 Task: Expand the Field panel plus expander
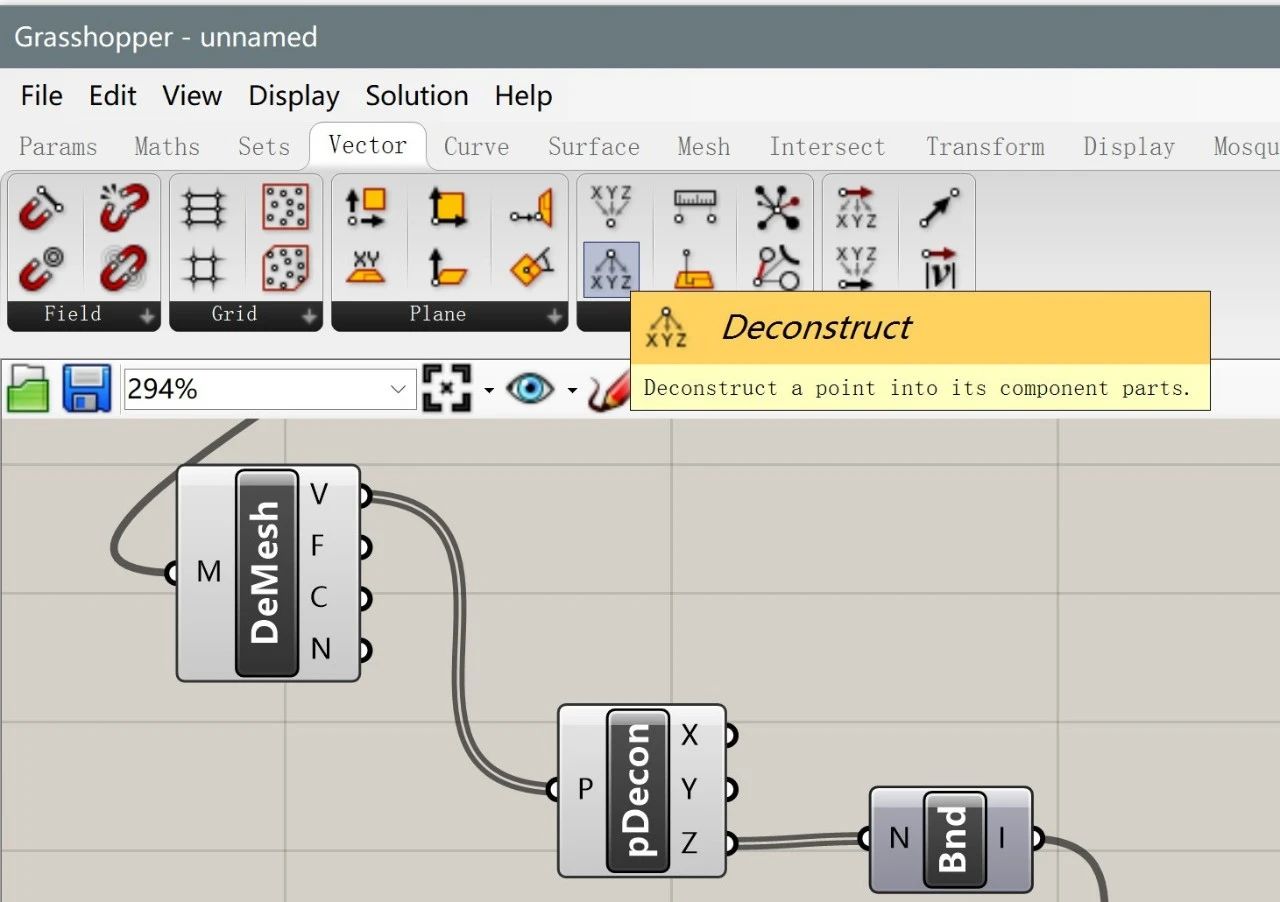click(148, 316)
